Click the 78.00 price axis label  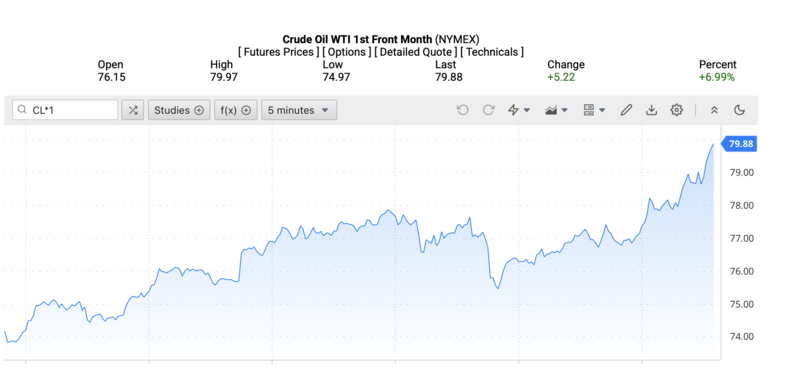click(x=741, y=206)
